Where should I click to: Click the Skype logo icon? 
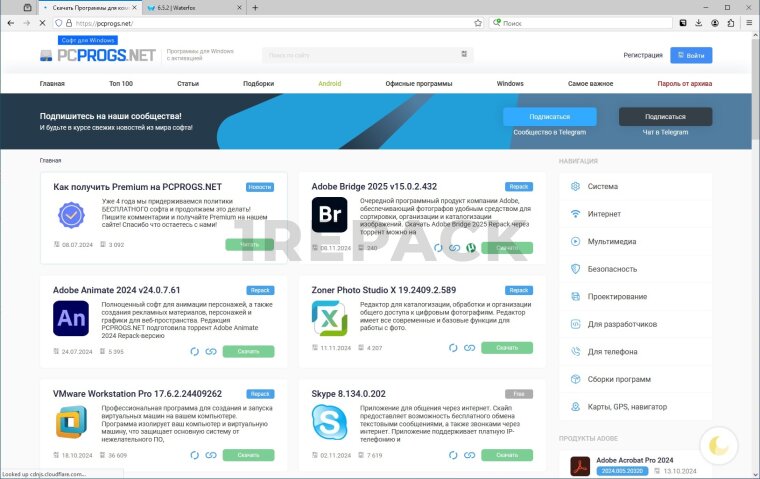pos(329,422)
